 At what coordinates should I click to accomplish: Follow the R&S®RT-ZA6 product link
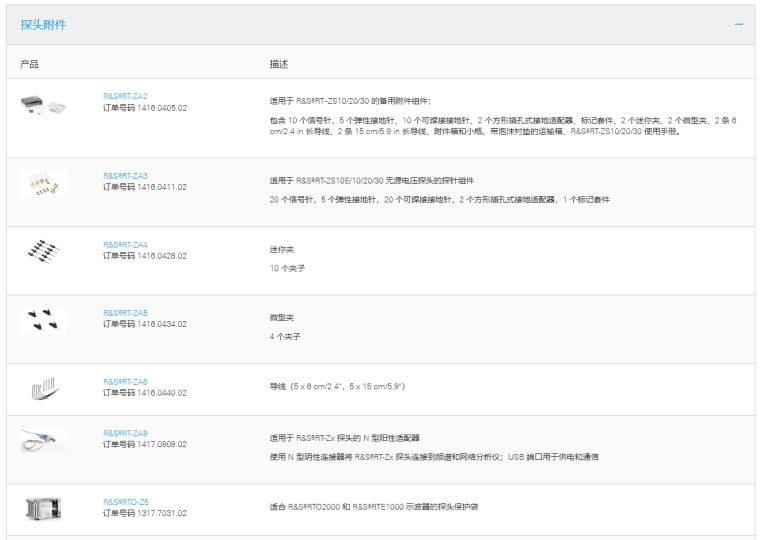[125, 382]
